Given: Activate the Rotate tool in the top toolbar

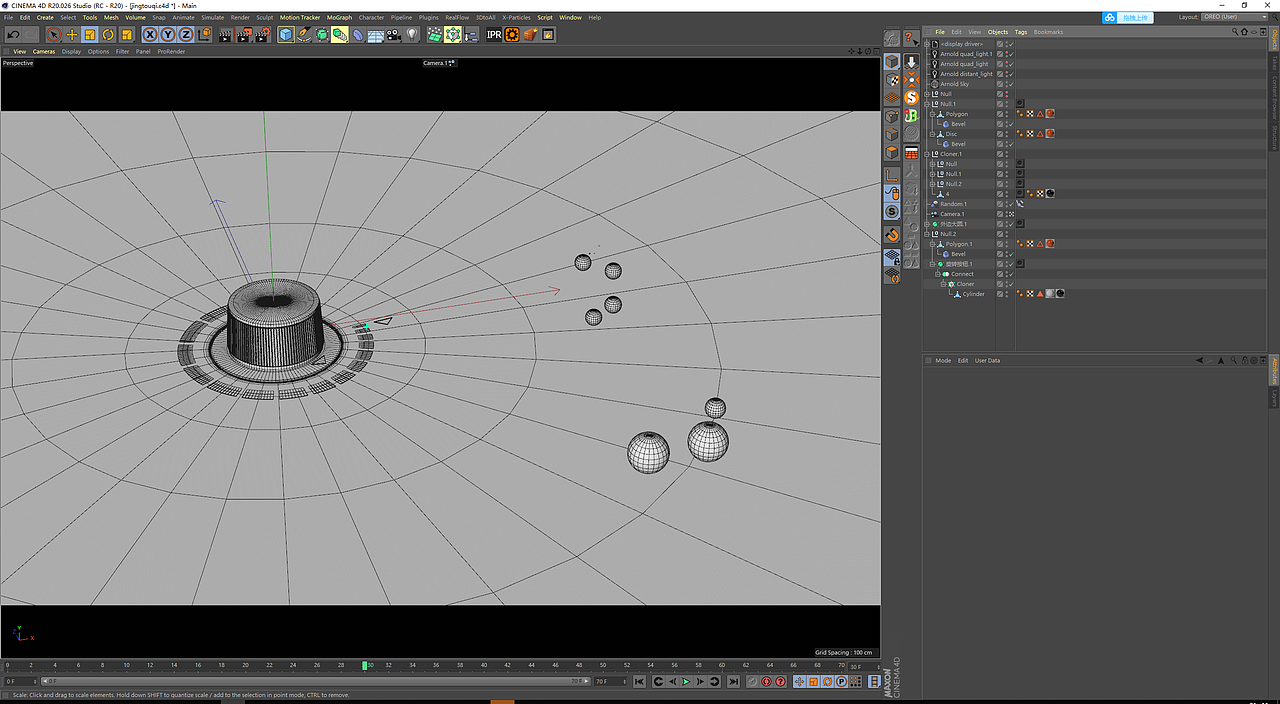Looking at the screenshot, I should click(x=108, y=35).
